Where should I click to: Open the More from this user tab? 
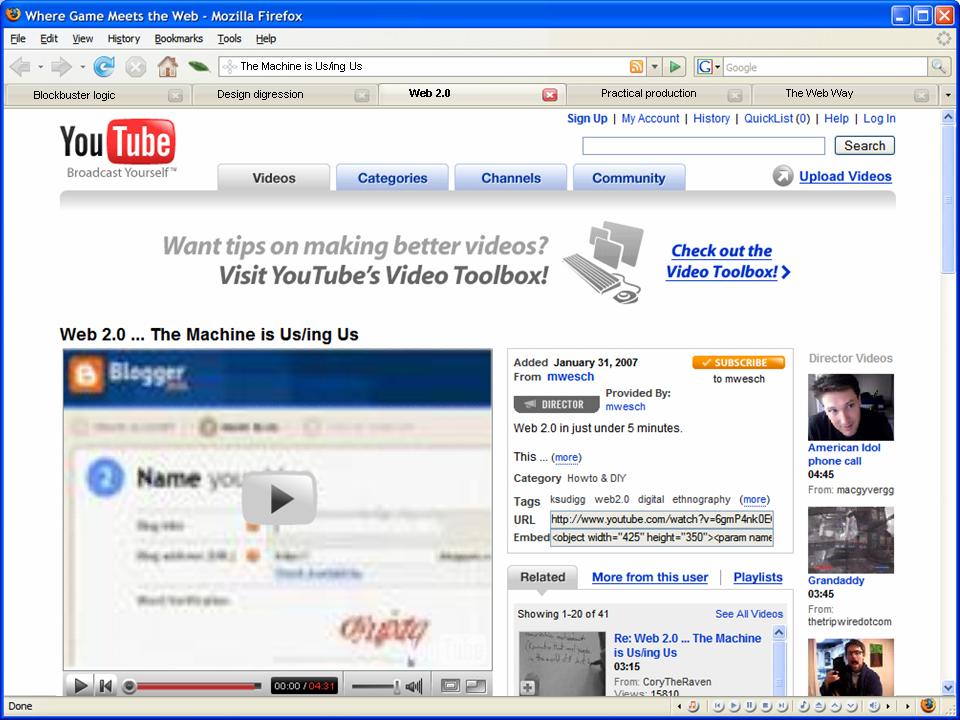[650, 577]
